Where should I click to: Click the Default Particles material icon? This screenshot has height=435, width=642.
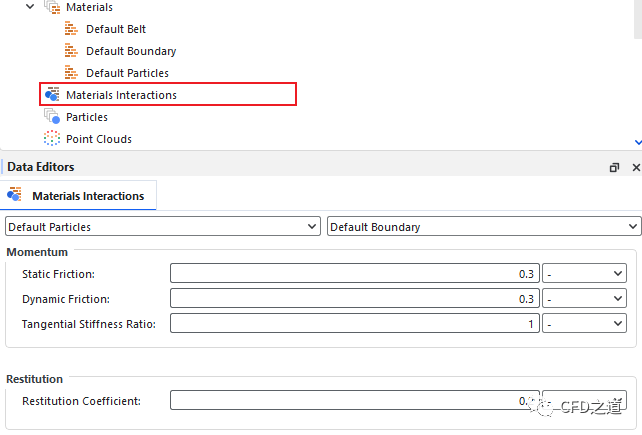(71, 73)
